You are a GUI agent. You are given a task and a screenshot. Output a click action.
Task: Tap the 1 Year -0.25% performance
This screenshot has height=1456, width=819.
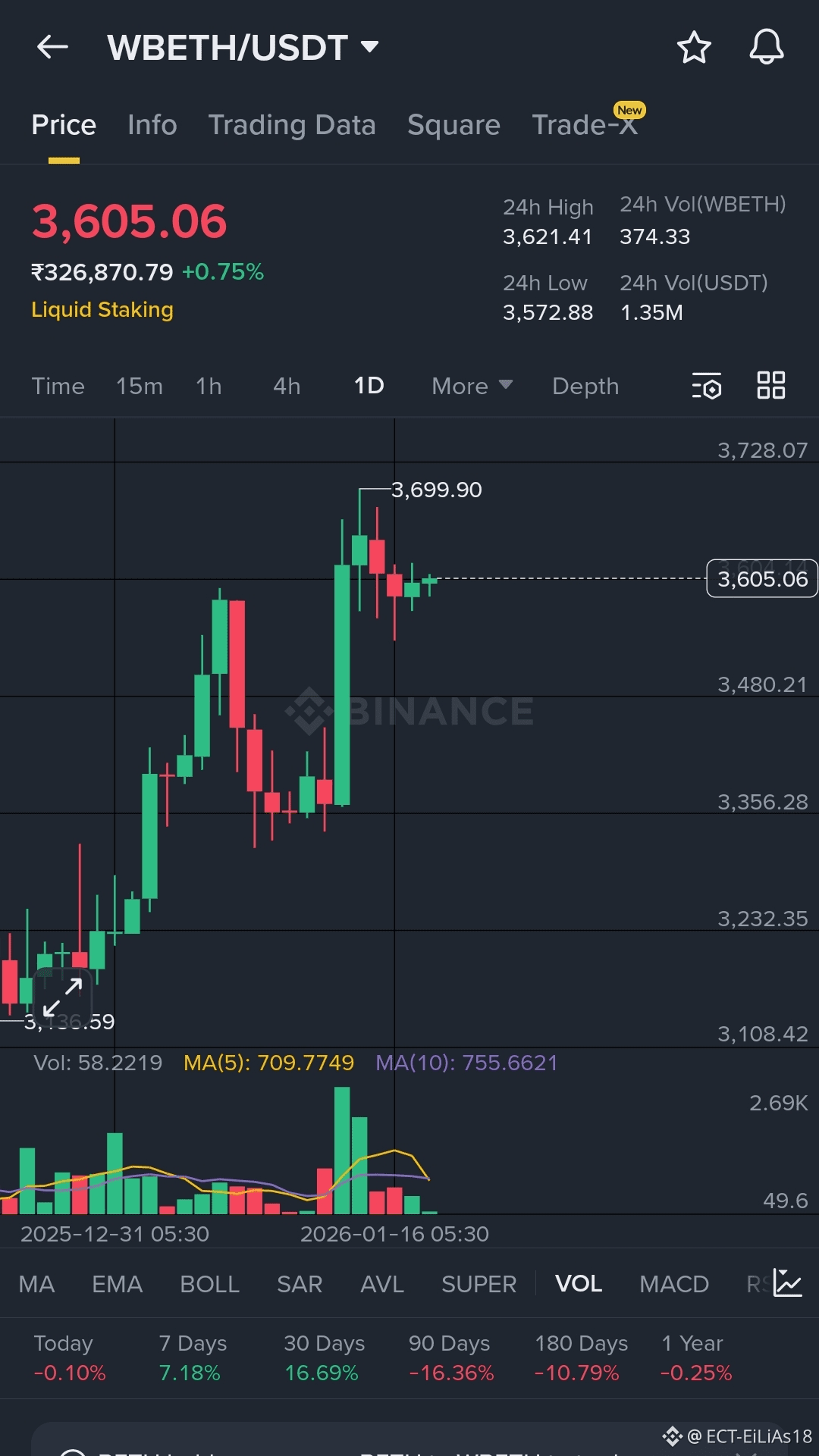click(x=696, y=1357)
